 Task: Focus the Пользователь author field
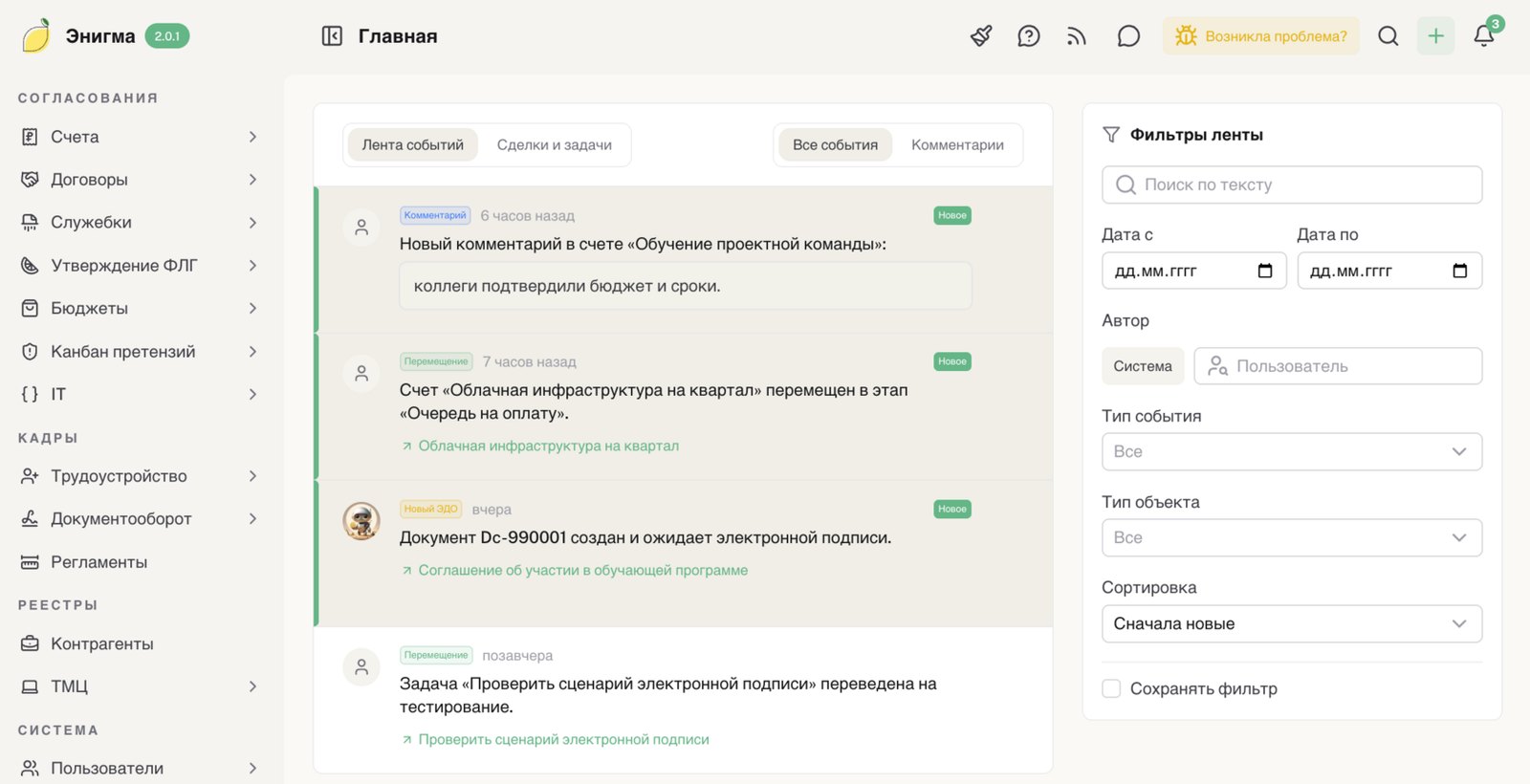[x=1338, y=366]
